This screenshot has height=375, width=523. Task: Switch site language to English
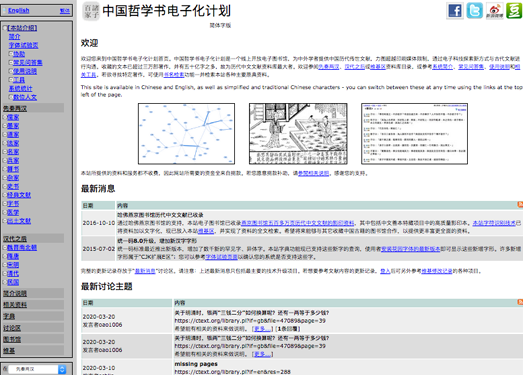coord(18,11)
